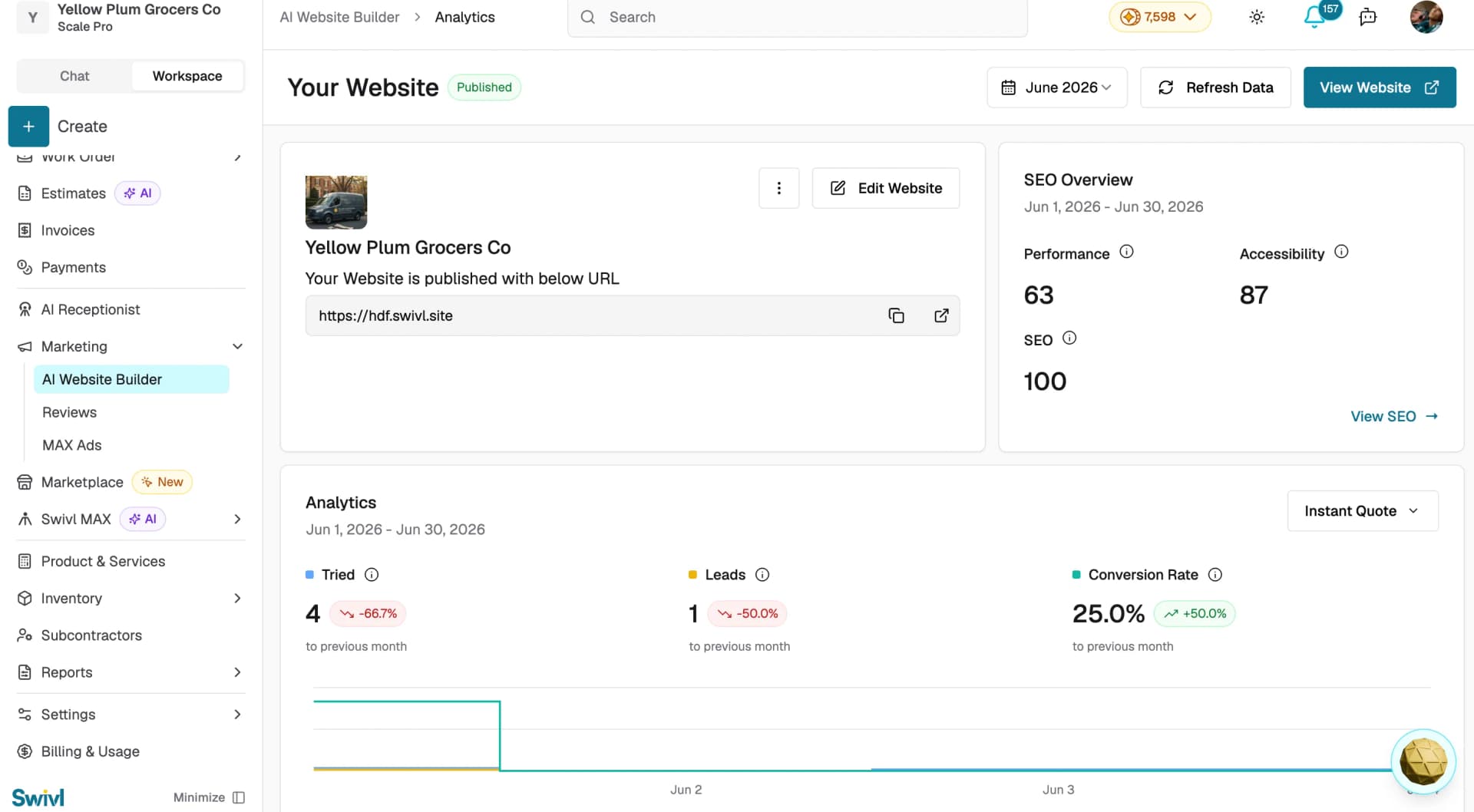Show Conversion Rate info icon

pyautogui.click(x=1215, y=575)
